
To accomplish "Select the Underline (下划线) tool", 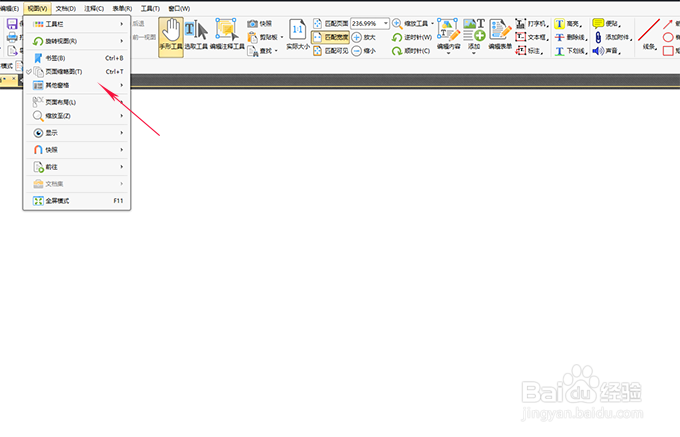I will click(x=571, y=51).
